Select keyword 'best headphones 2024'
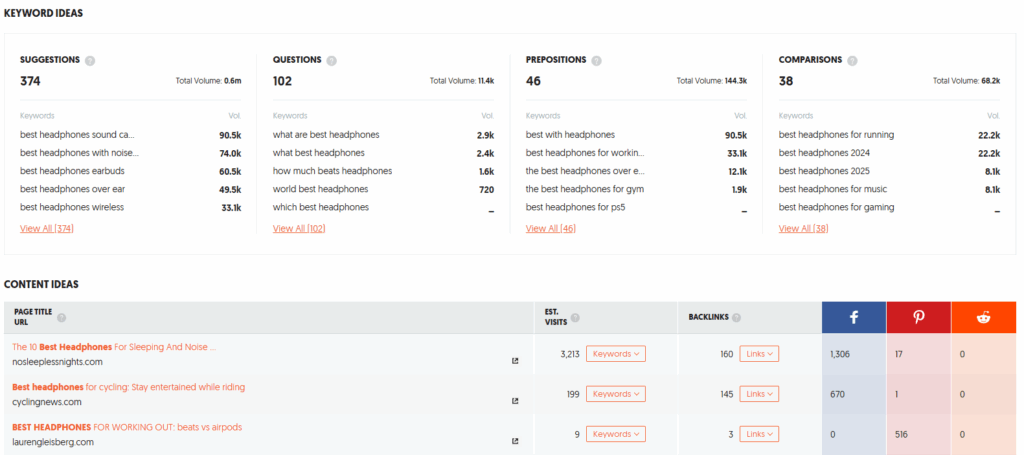 point(824,153)
